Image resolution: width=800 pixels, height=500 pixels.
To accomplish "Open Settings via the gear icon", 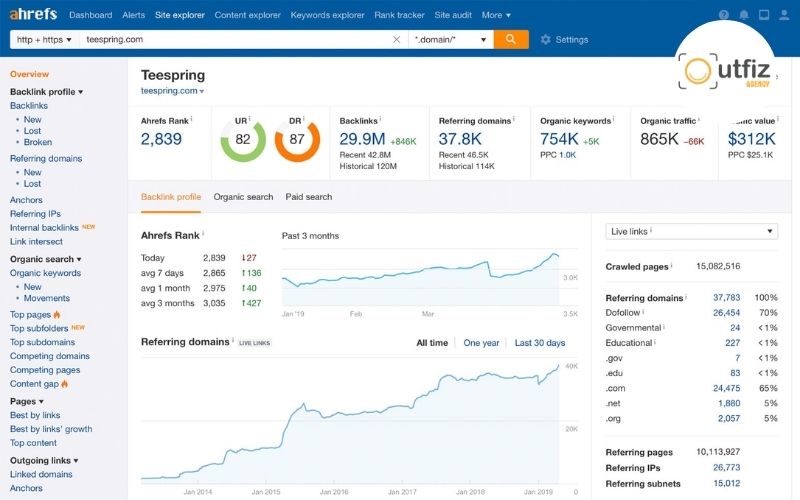I will pos(545,39).
